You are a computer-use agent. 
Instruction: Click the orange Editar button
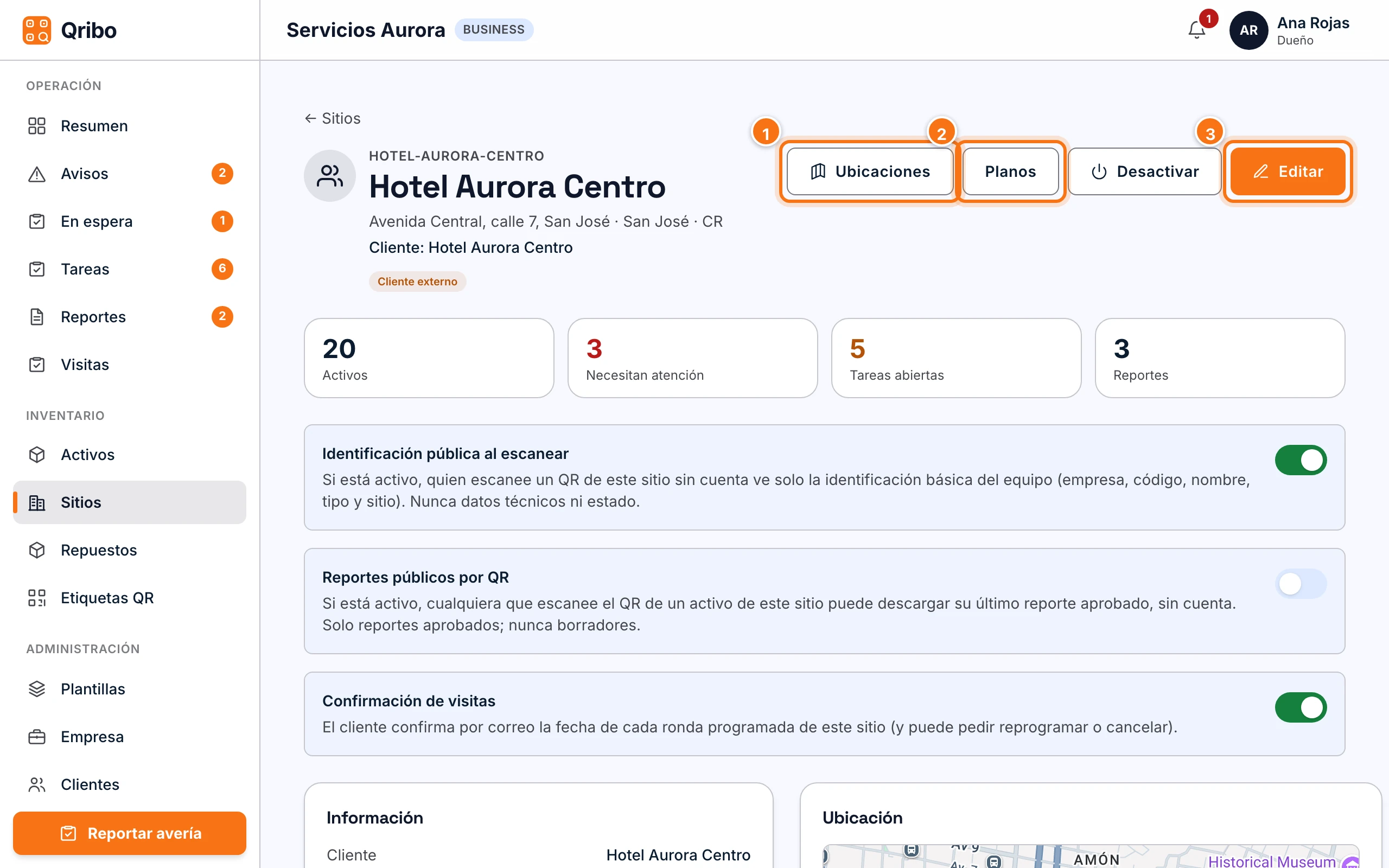(1288, 171)
